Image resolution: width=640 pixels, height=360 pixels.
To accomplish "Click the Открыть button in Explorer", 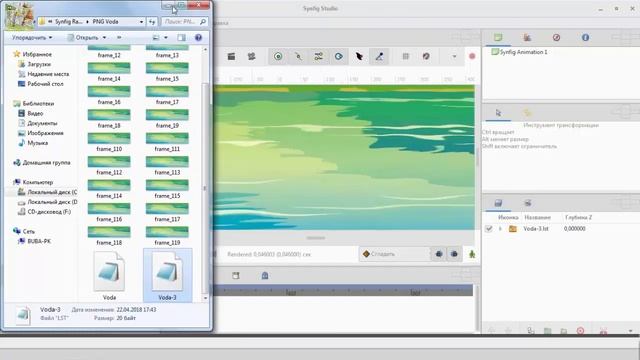I will 83,38.
